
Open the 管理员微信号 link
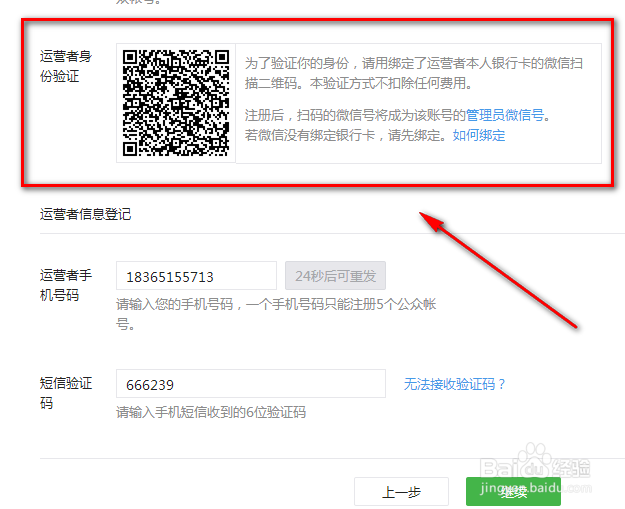pyautogui.click(x=505, y=115)
